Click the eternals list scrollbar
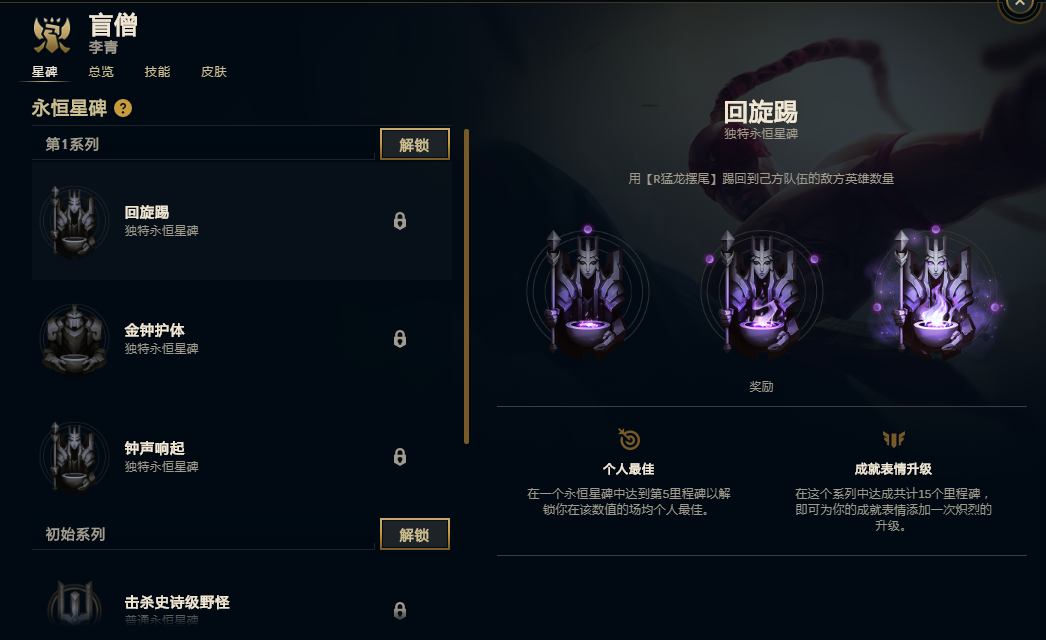The width and height of the screenshot is (1046, 640). point(466,286)
